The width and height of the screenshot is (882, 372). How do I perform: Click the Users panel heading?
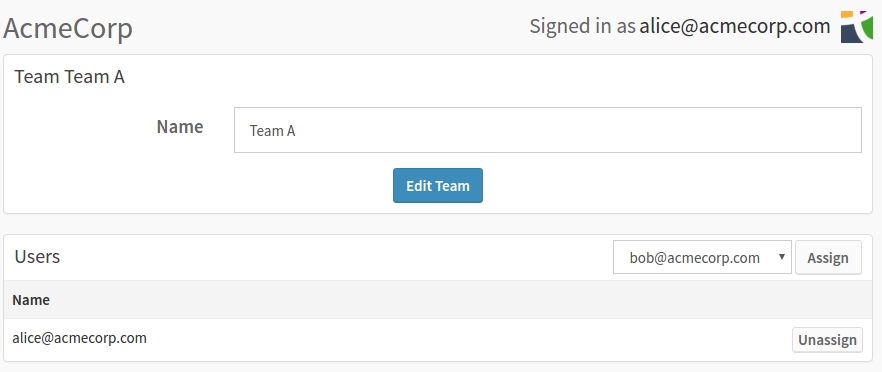tap(37, 257)
